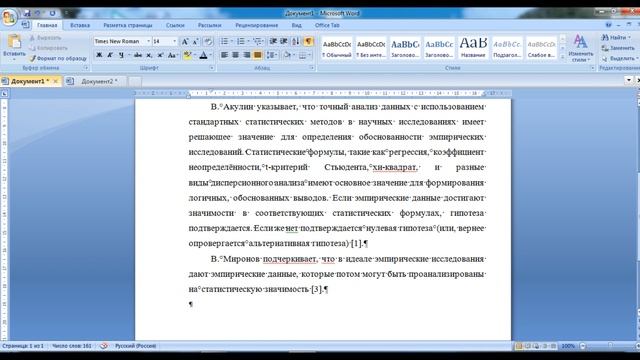Click Русский (Россия) language in status bar
This screenshot has width=640, height=360.
coord(136,346)
